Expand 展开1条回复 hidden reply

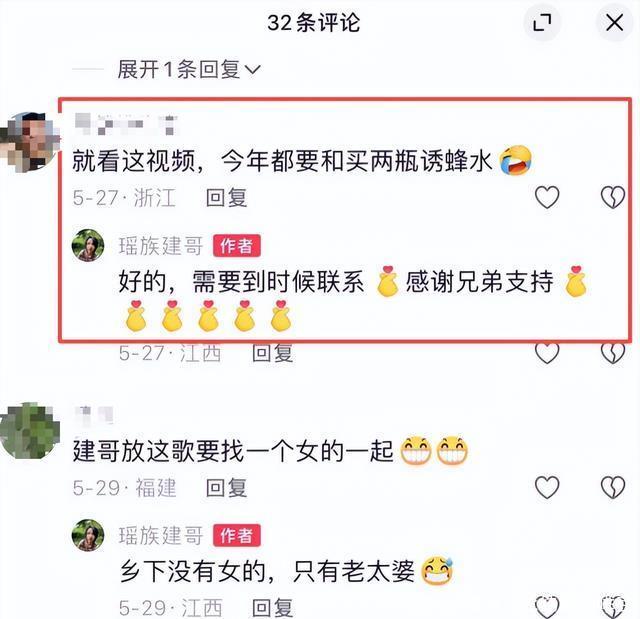(x=189, y=69)
